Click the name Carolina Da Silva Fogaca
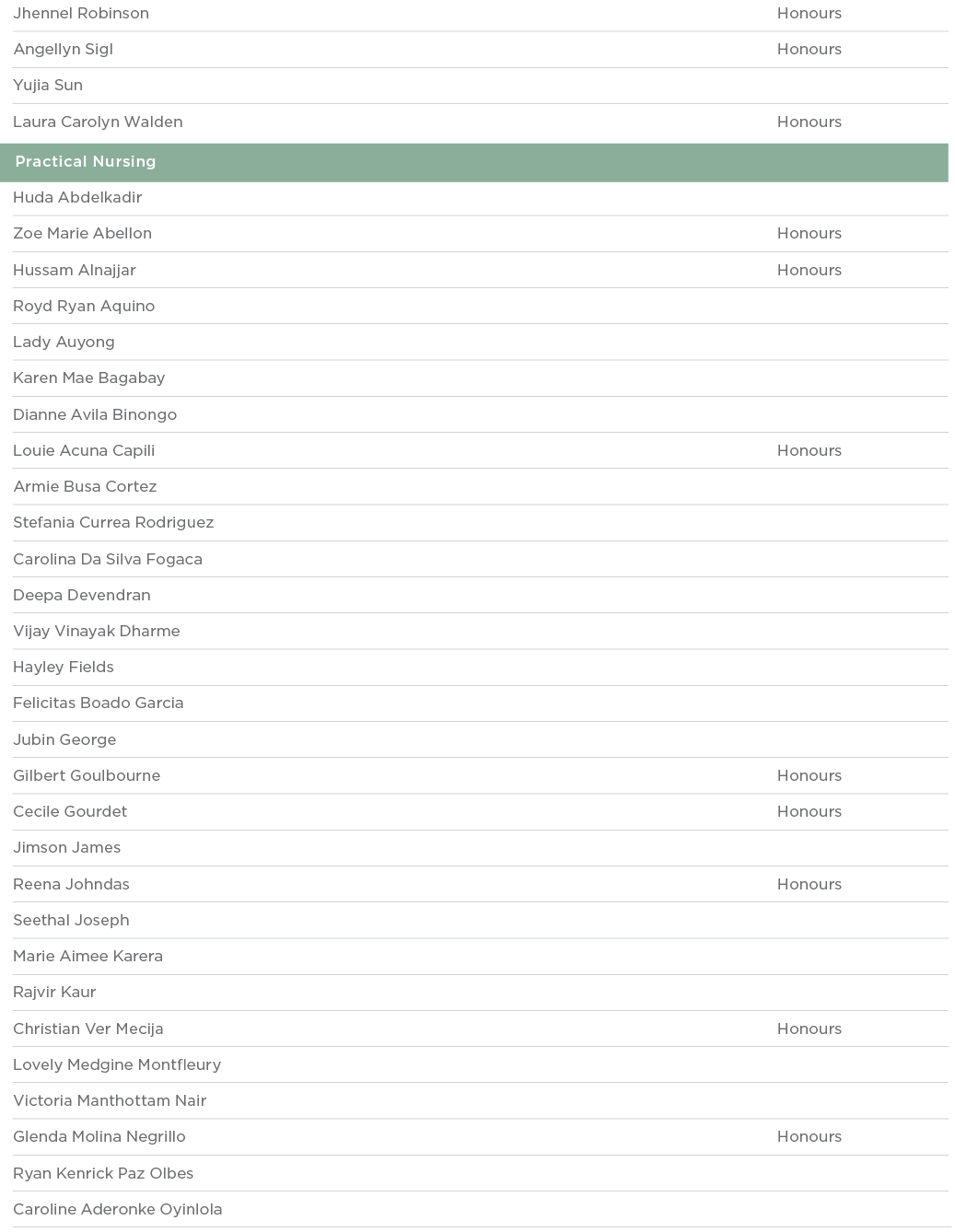955x1232 pixels. coord(107,559)
